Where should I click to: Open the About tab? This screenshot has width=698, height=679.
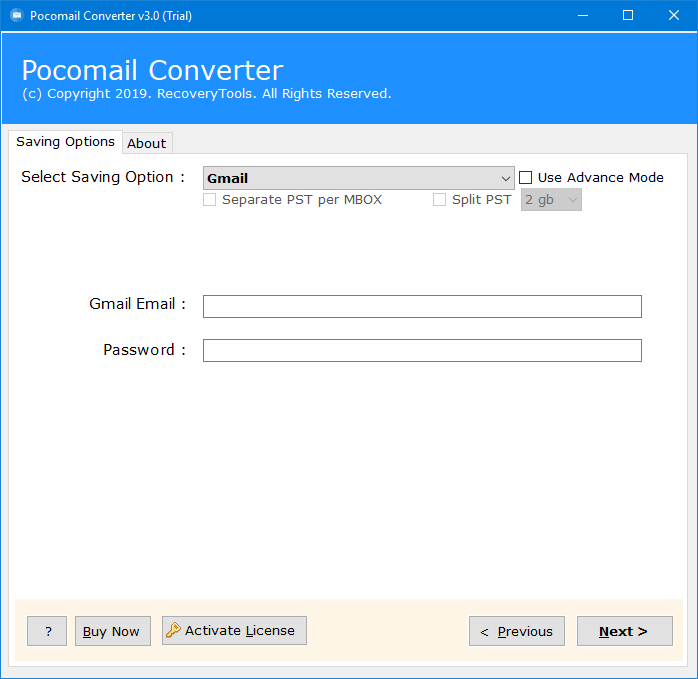pos(147,143)
